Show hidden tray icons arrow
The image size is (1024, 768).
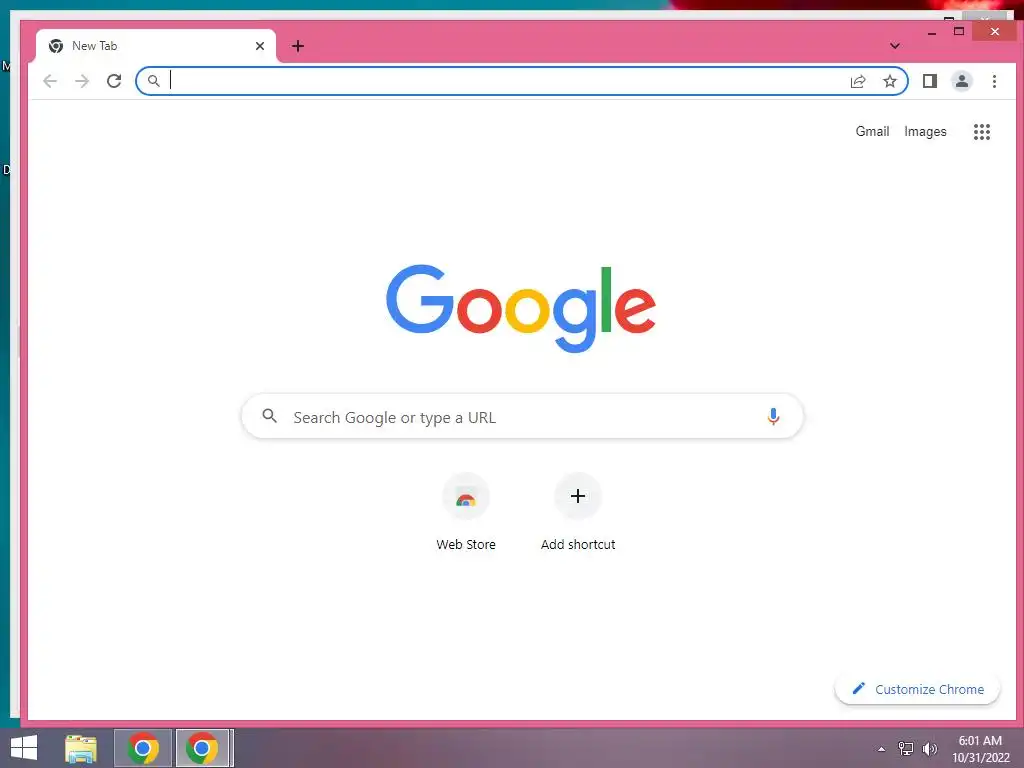click(882, 749)
